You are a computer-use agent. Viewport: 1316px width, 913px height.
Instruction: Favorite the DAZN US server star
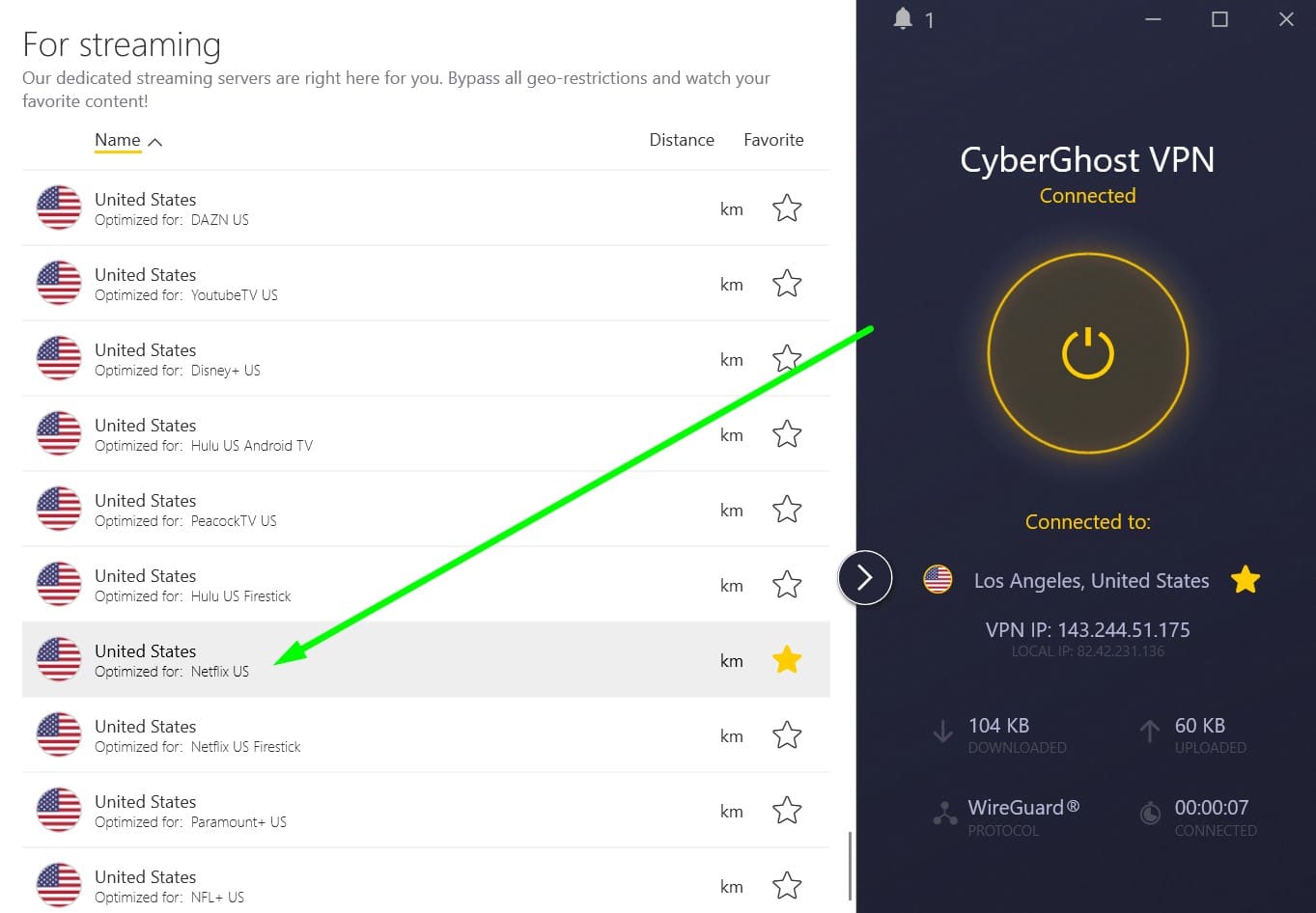point(787,208)
